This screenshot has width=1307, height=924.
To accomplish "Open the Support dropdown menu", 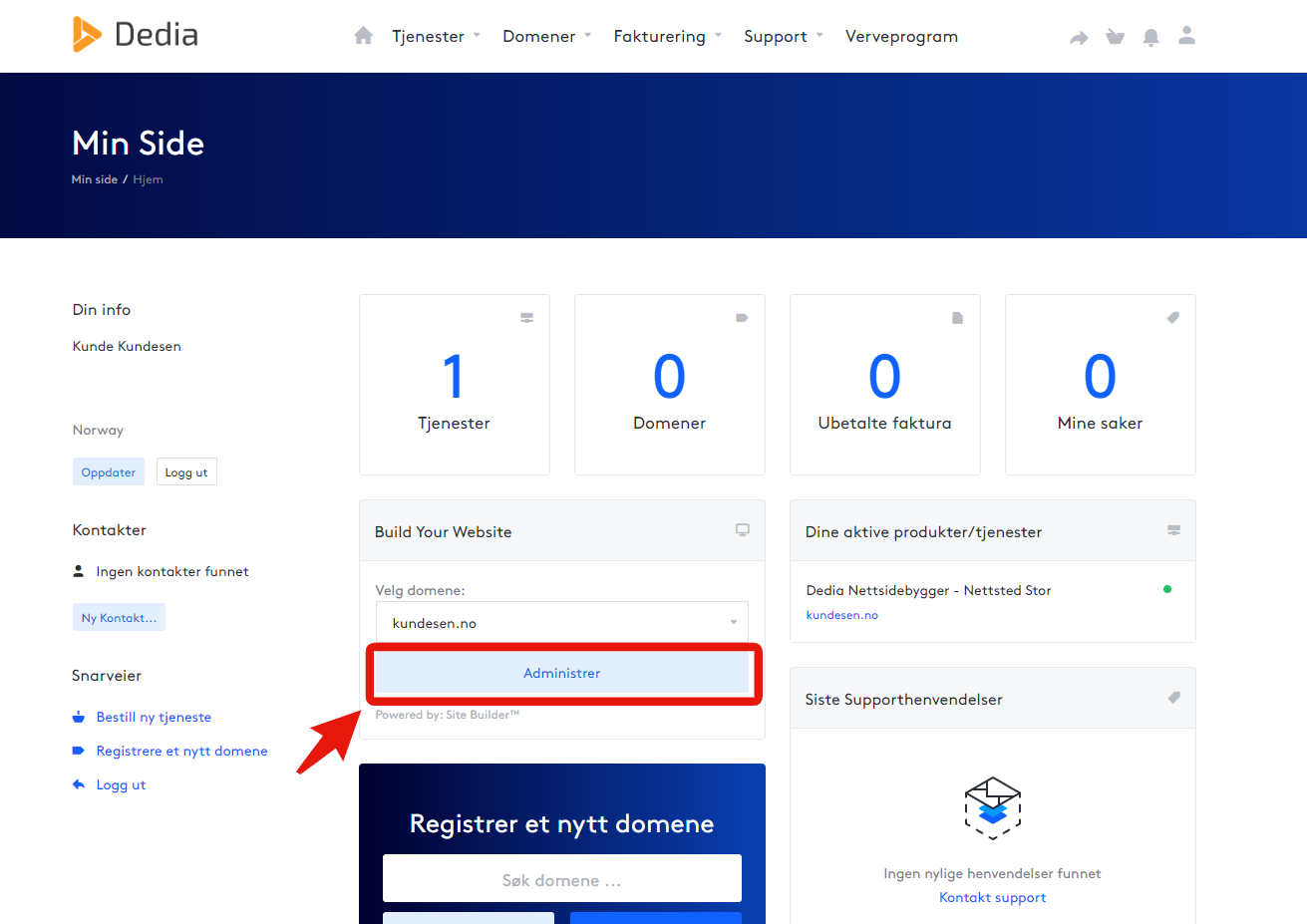I will pos(783,36).
